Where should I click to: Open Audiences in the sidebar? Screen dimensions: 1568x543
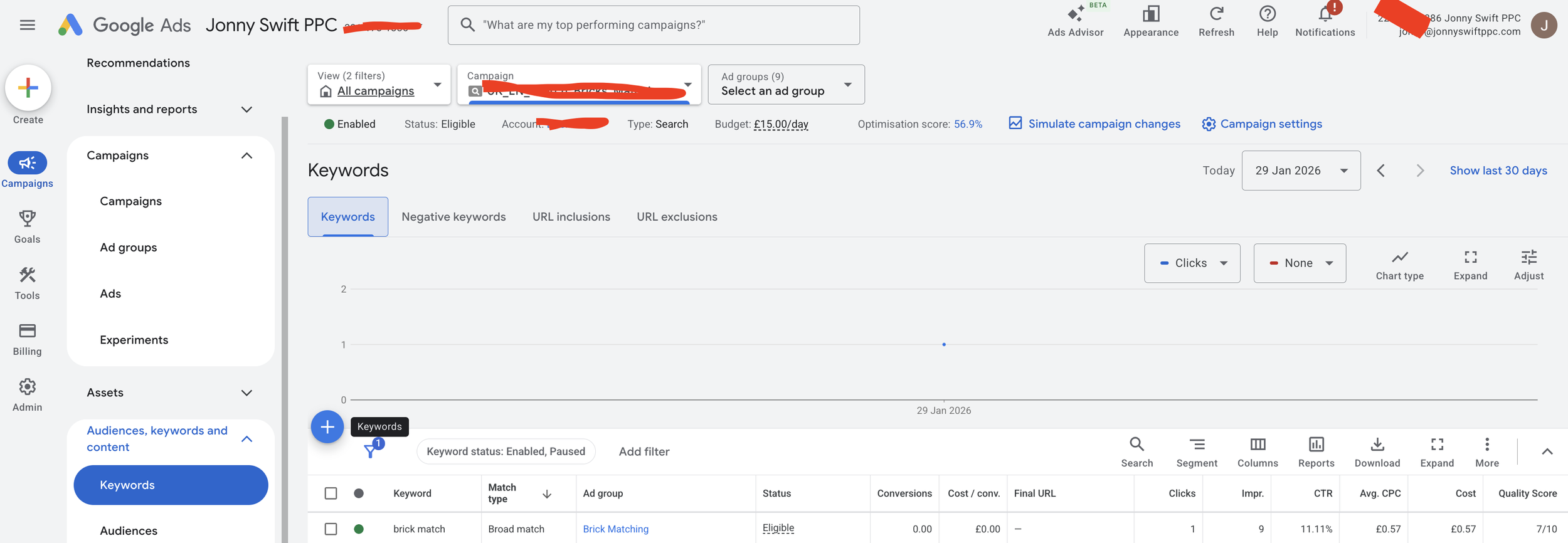click(x=129, y=531)
